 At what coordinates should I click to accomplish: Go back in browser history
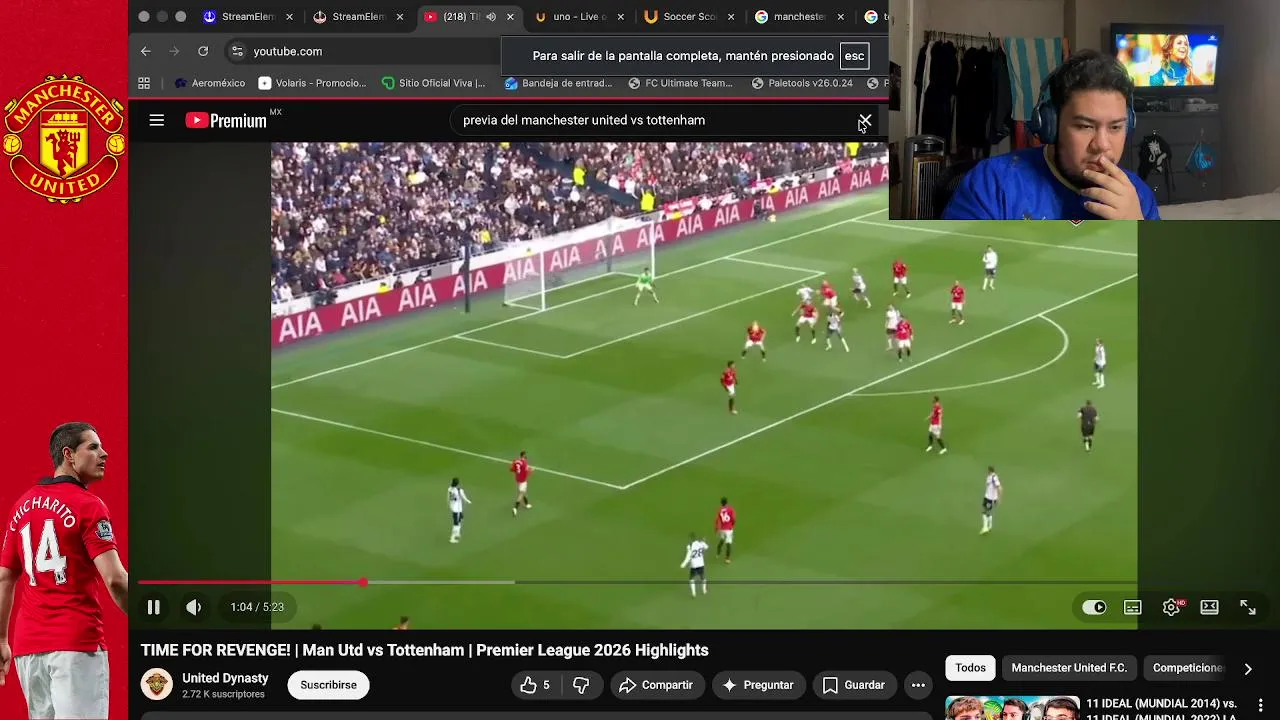[146, 51]
